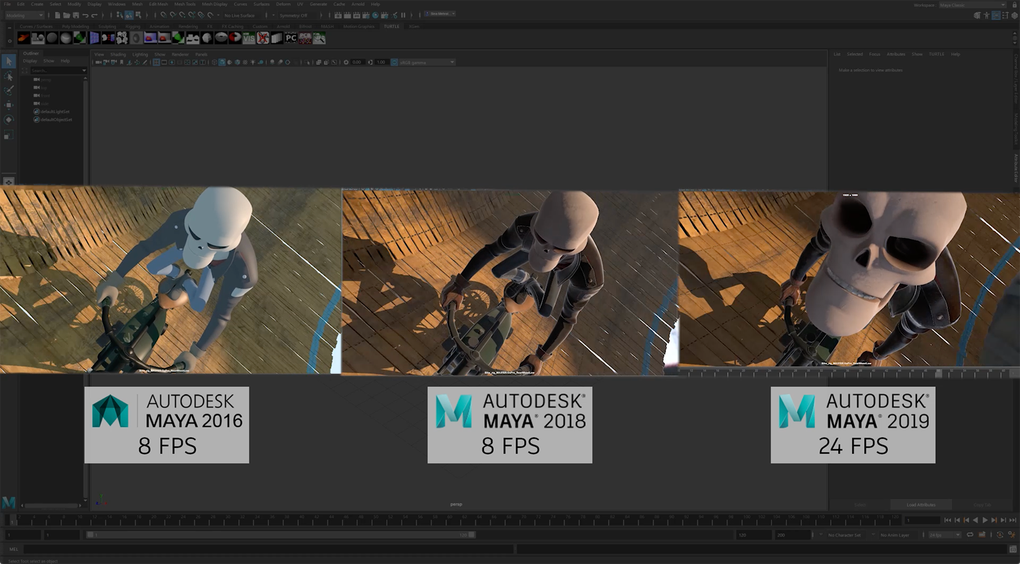
Task: Play the animation forward
Action: (x=985, y=520)
